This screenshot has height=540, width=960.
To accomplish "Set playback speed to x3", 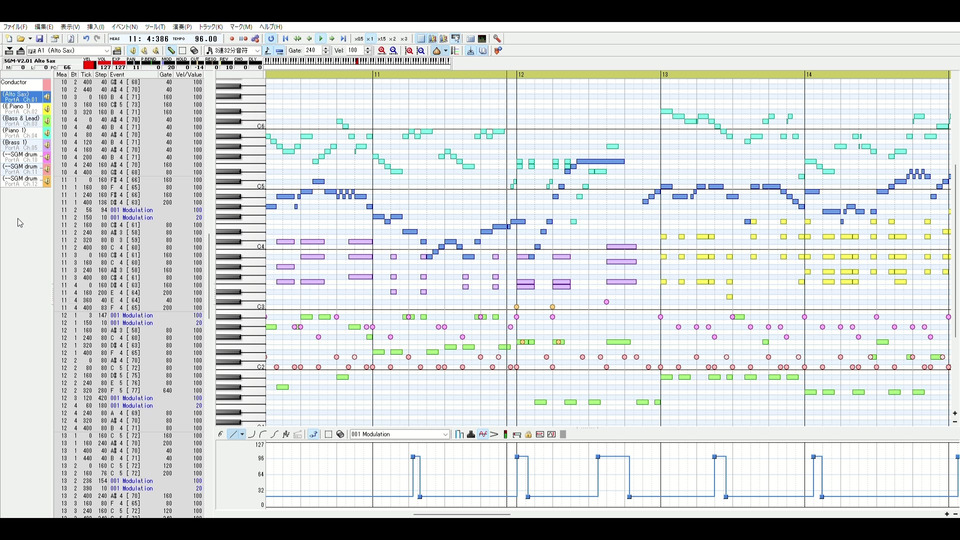I will click(x=403, y=39).
